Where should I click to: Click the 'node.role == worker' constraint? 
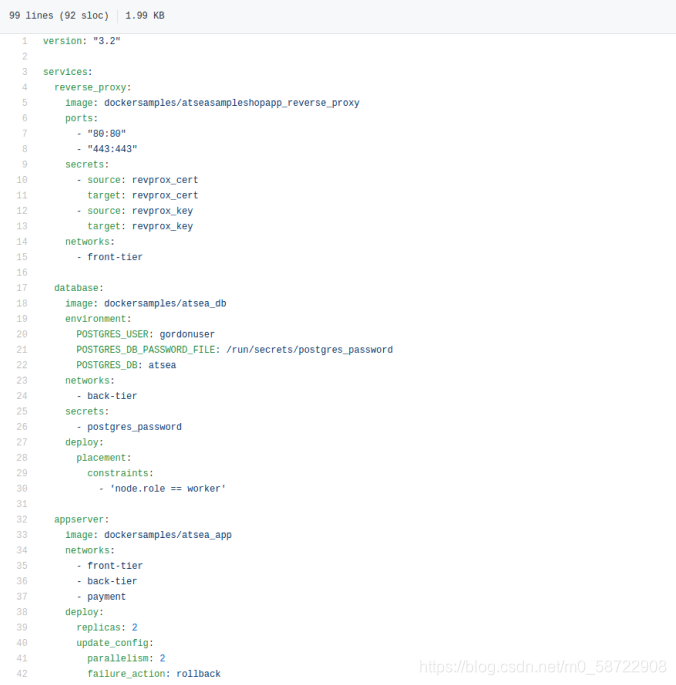(x=168, y=488)
